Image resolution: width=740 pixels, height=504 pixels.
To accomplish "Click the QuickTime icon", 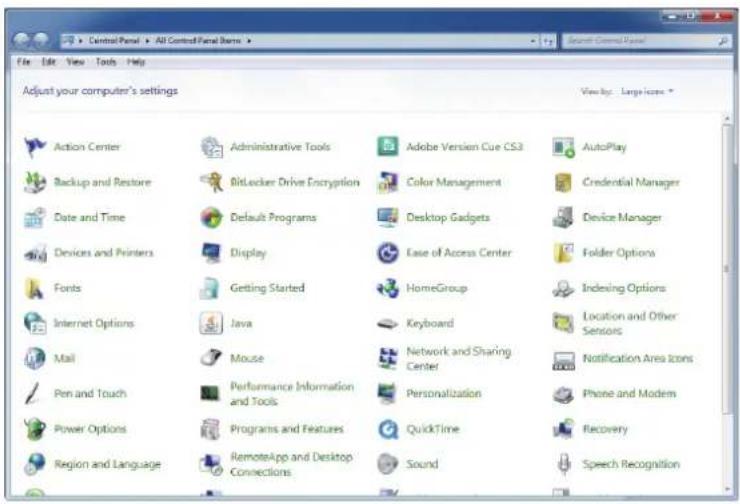I will (388, 429).
